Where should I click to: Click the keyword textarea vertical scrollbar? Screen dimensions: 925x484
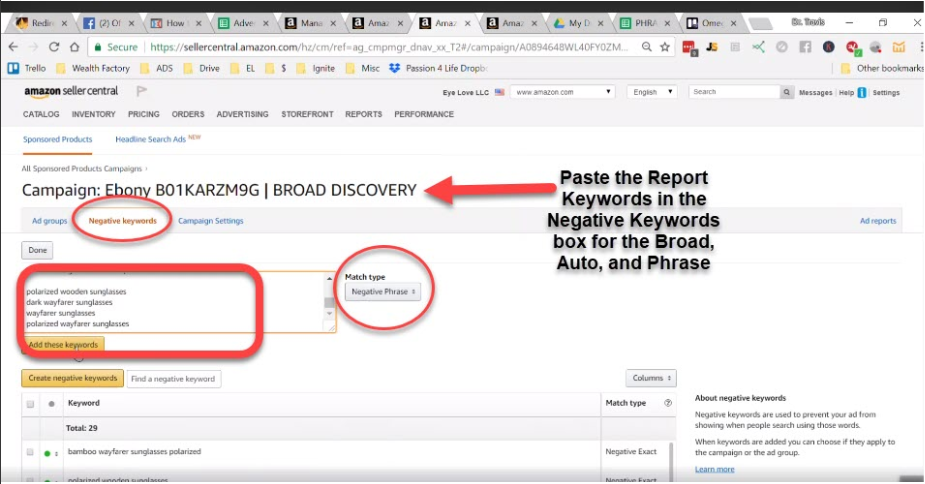pos(329,302)
